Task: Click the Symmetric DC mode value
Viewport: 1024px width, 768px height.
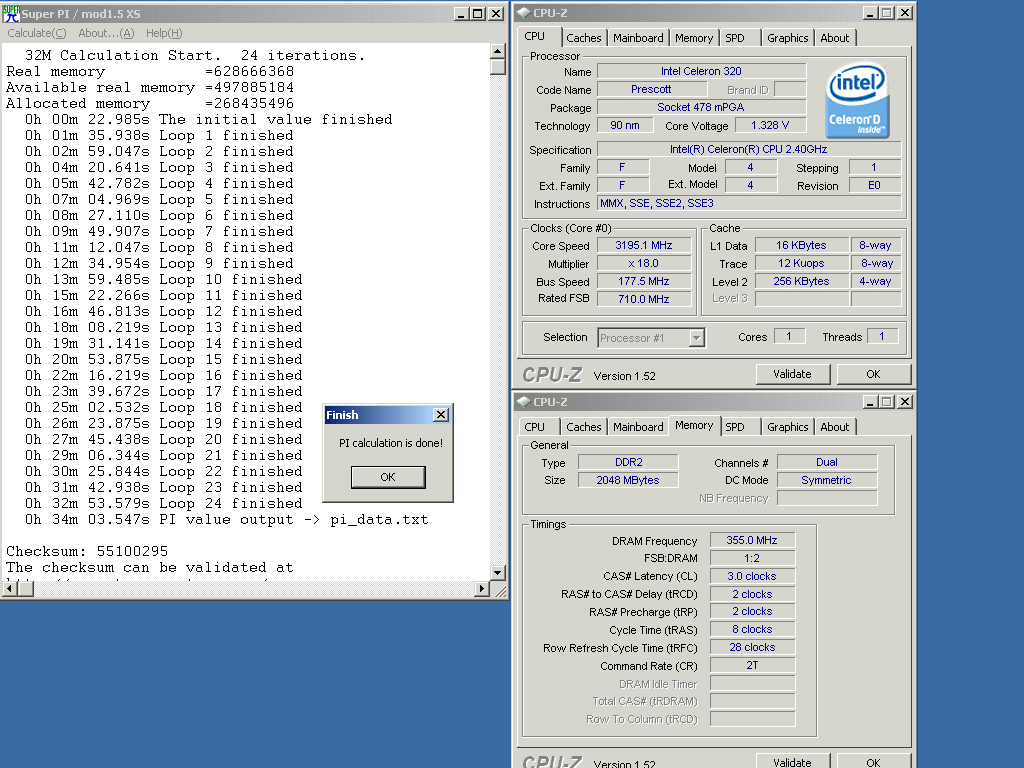Action: [827, 480]
